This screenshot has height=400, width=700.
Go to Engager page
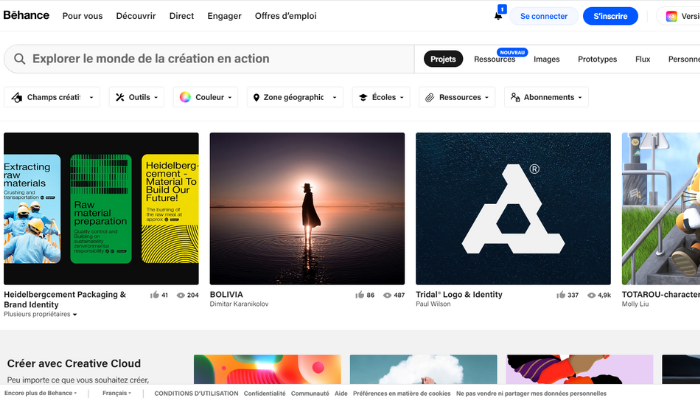224,16
